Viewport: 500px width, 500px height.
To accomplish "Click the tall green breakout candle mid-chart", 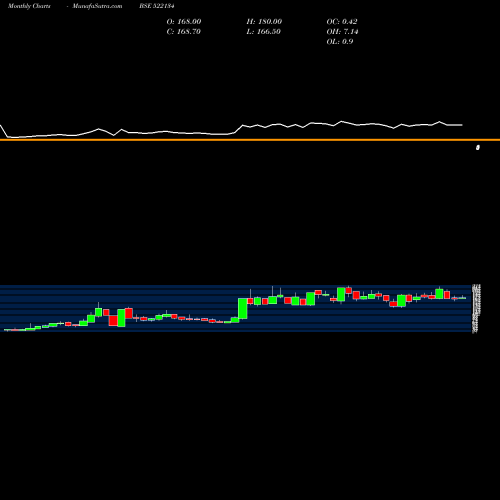I will pos(243,309).
